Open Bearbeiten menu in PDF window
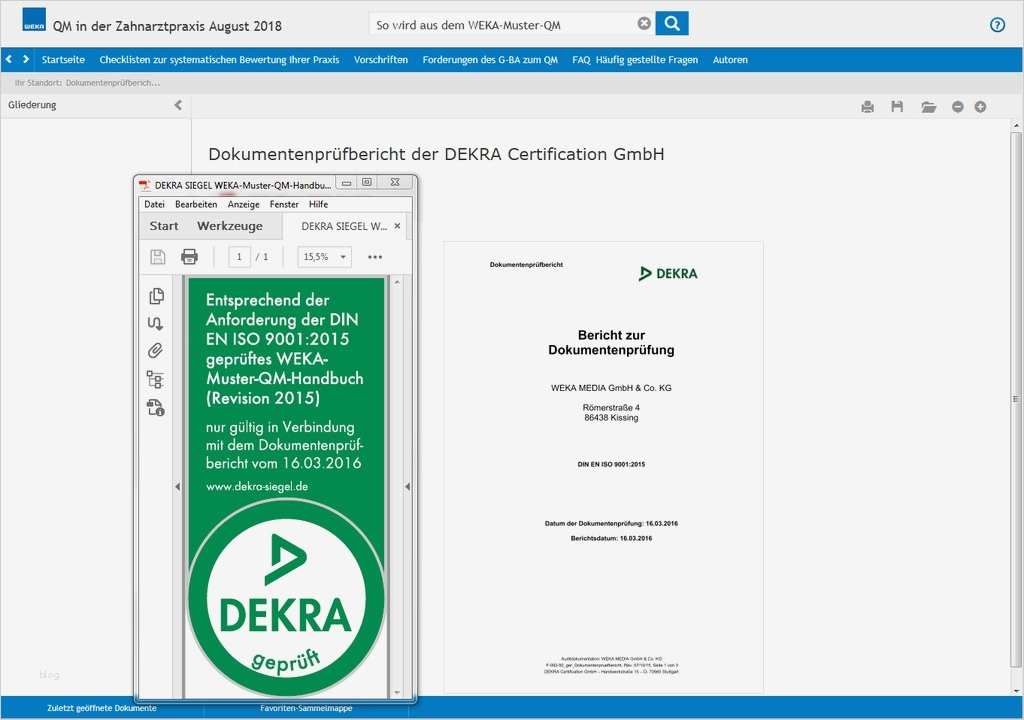 (196, 205)
